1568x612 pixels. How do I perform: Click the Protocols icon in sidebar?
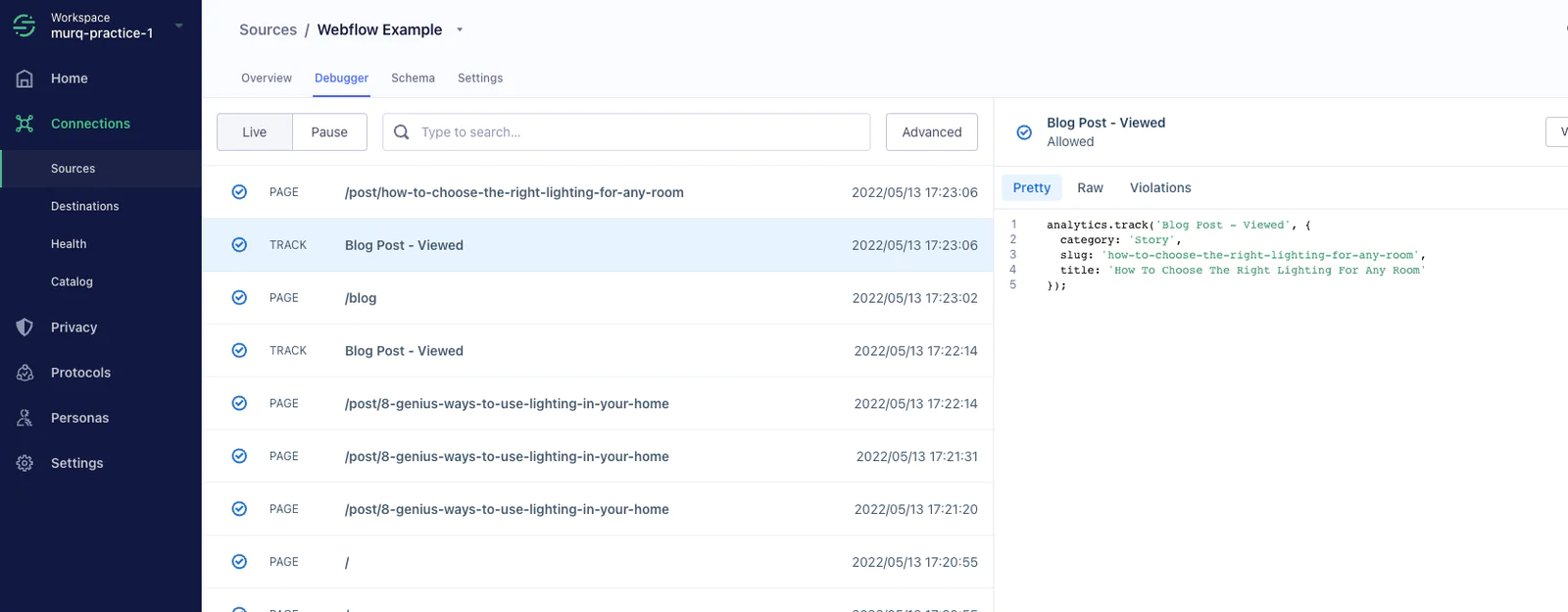point(24,373)
